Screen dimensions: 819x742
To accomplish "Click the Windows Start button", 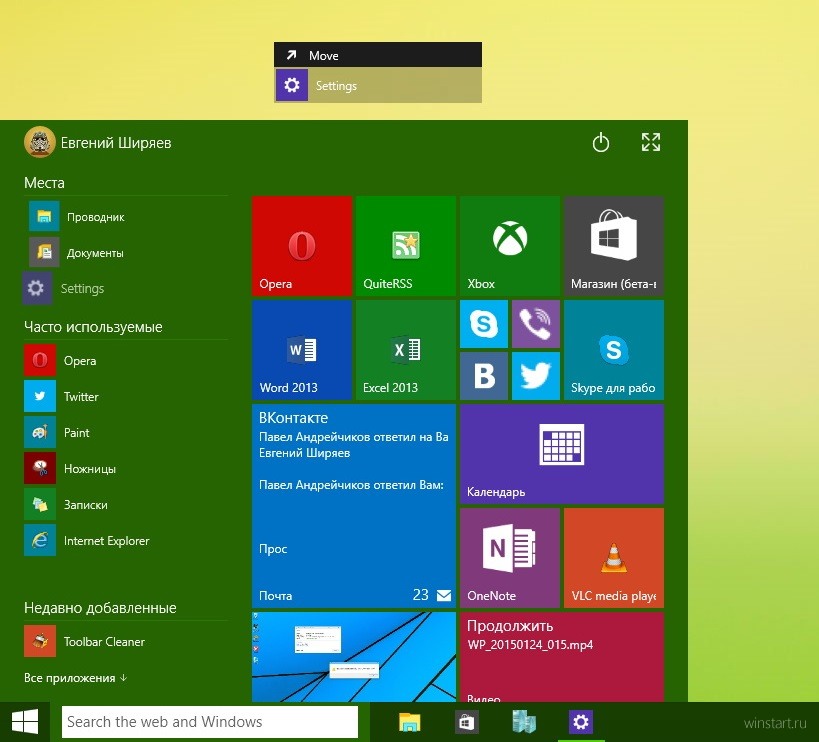I will (x=25, y=722).
